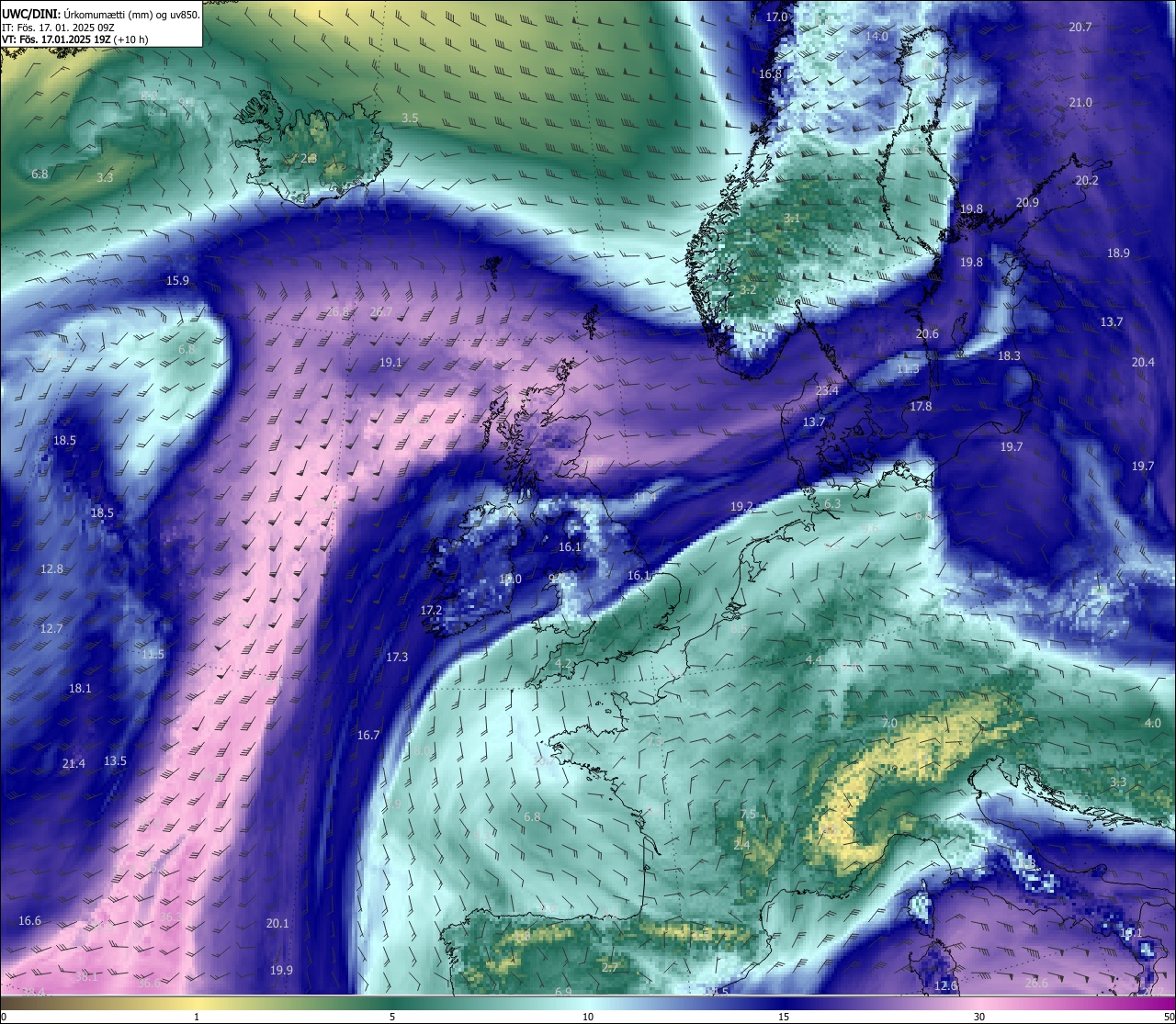The image size is (1176, 1024).
Task: Select the 20.4 value near the right edge
Action: [x=1143, y=362]
